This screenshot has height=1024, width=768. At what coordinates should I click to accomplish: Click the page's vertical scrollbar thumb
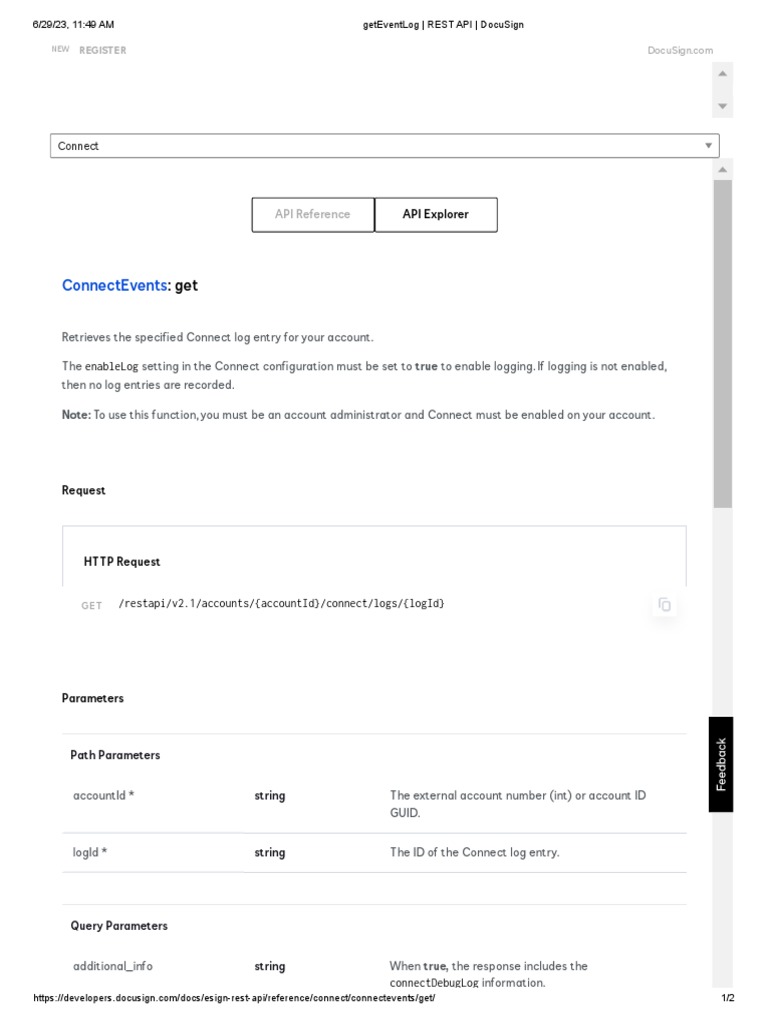[722, 340]
